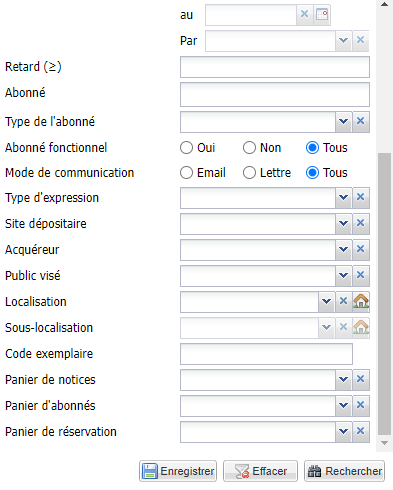The image size is (393, 490).
Task: Focus the Code exemplaire input field
Action: click(266, 354)
